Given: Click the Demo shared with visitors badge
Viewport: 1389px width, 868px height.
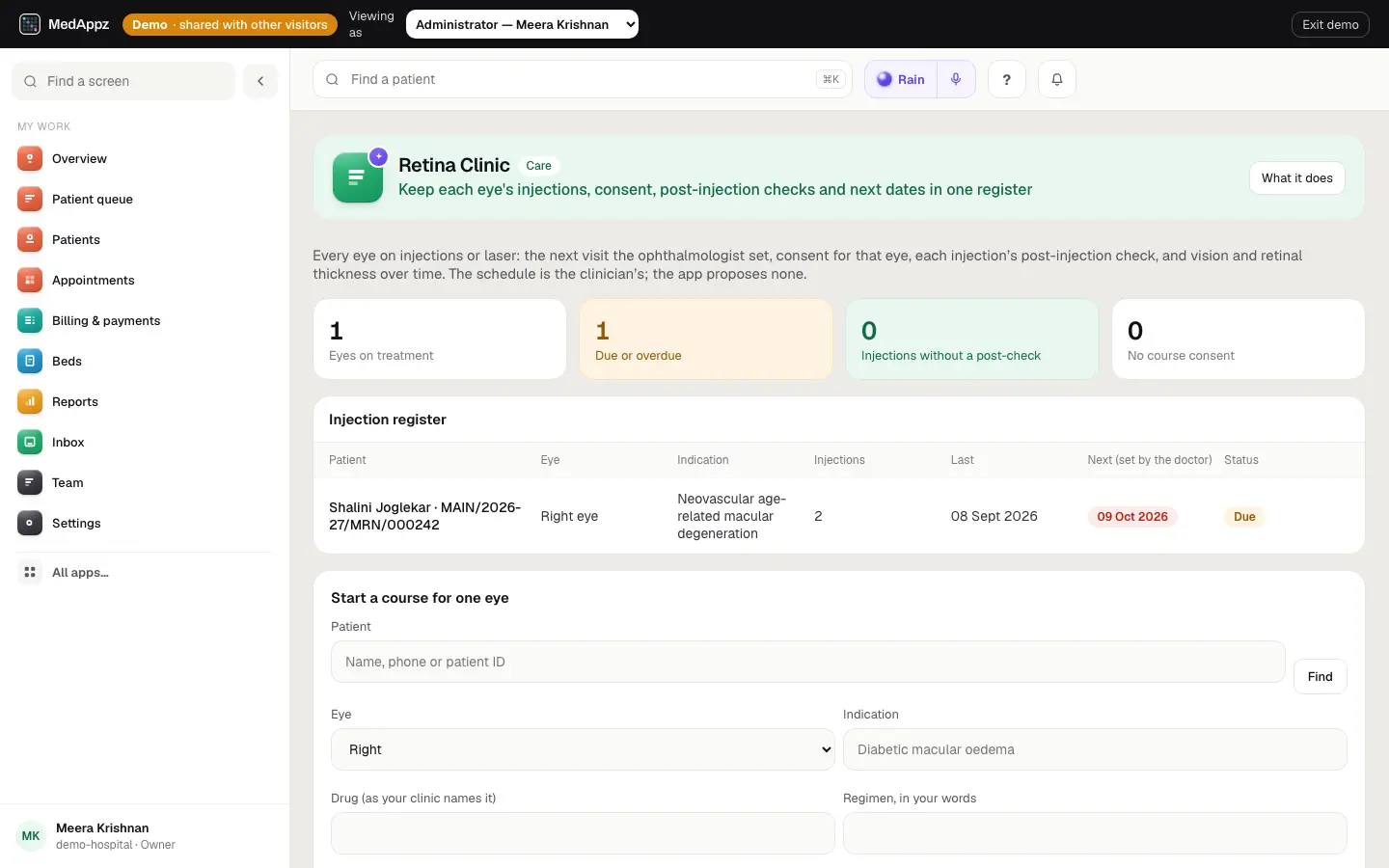Looking at the screenshot, I should pyautogui.click(x=230, y=24).
